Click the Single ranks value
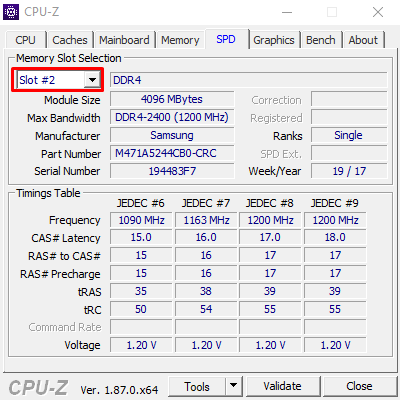400x400 pixels. tap(349, 135)
